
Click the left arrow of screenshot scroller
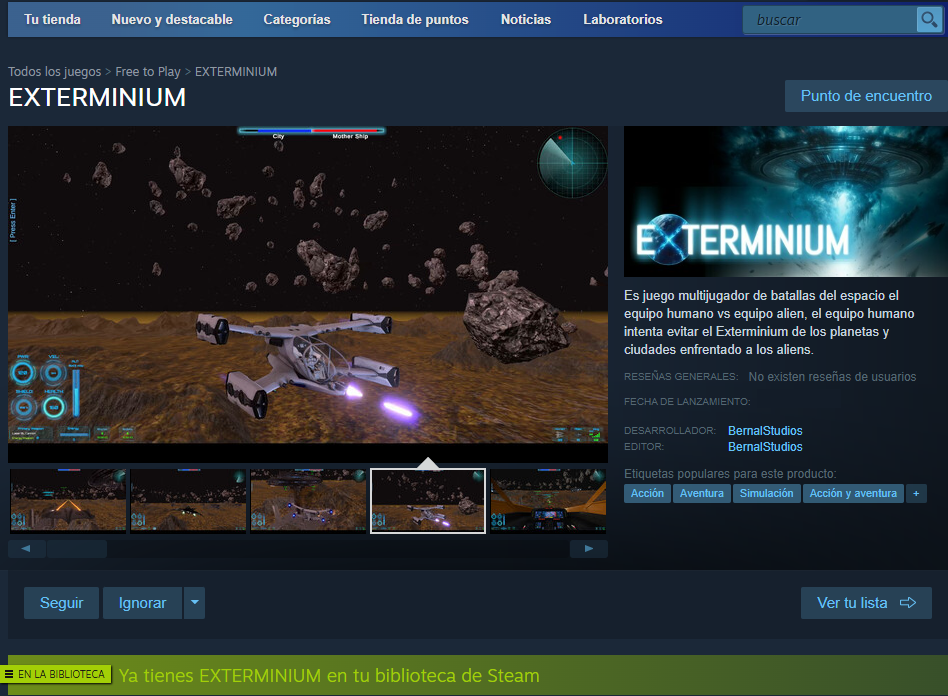[x=26, y=549]
